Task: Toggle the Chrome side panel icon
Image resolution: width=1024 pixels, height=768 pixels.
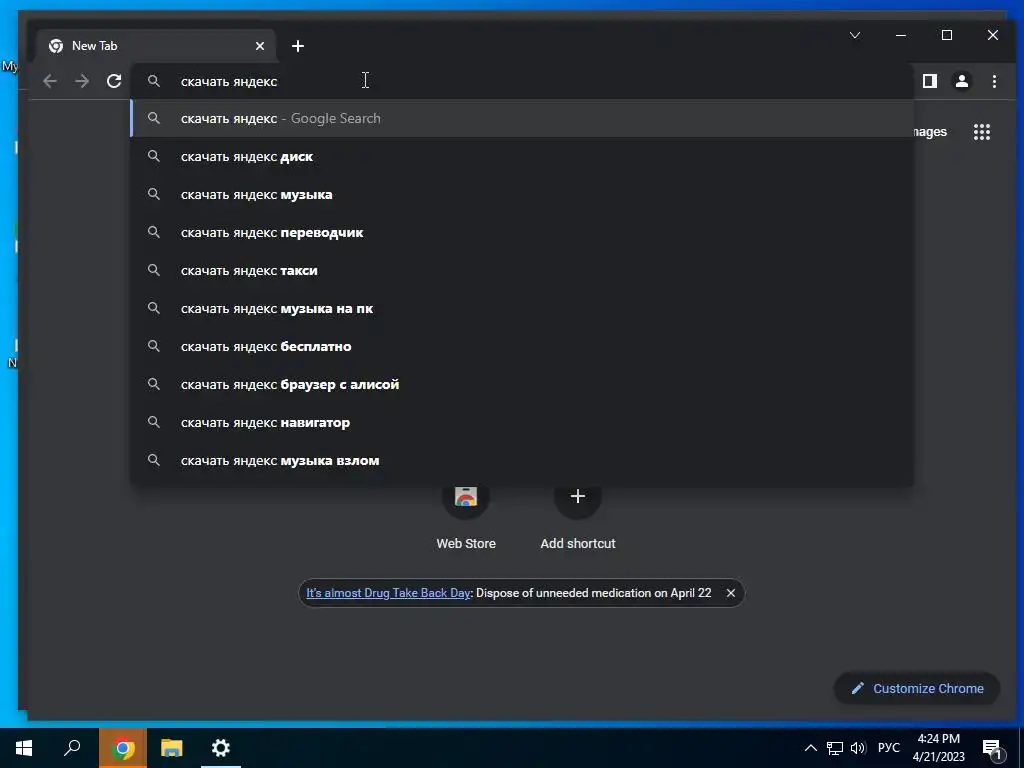Action: [x=930, y=81]
